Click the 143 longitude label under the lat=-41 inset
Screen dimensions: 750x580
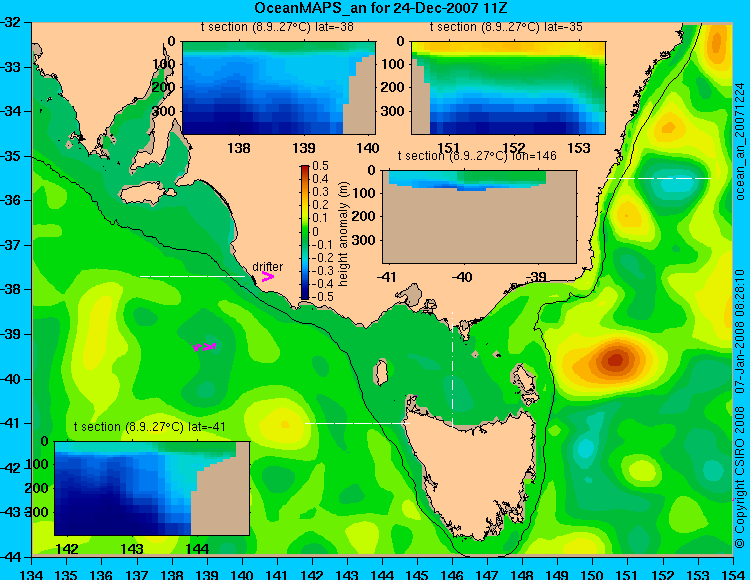pyautogui.click(x=132, y=549)
